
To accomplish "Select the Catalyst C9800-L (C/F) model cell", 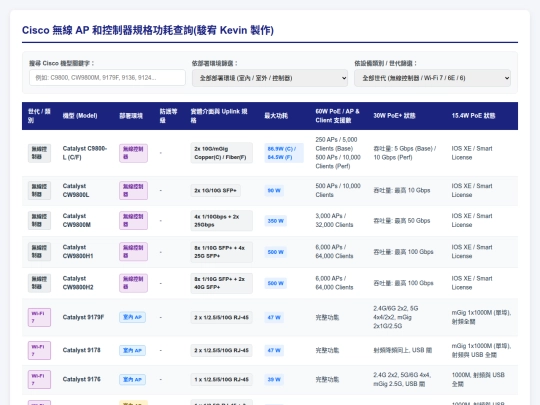I will point(85,153).
